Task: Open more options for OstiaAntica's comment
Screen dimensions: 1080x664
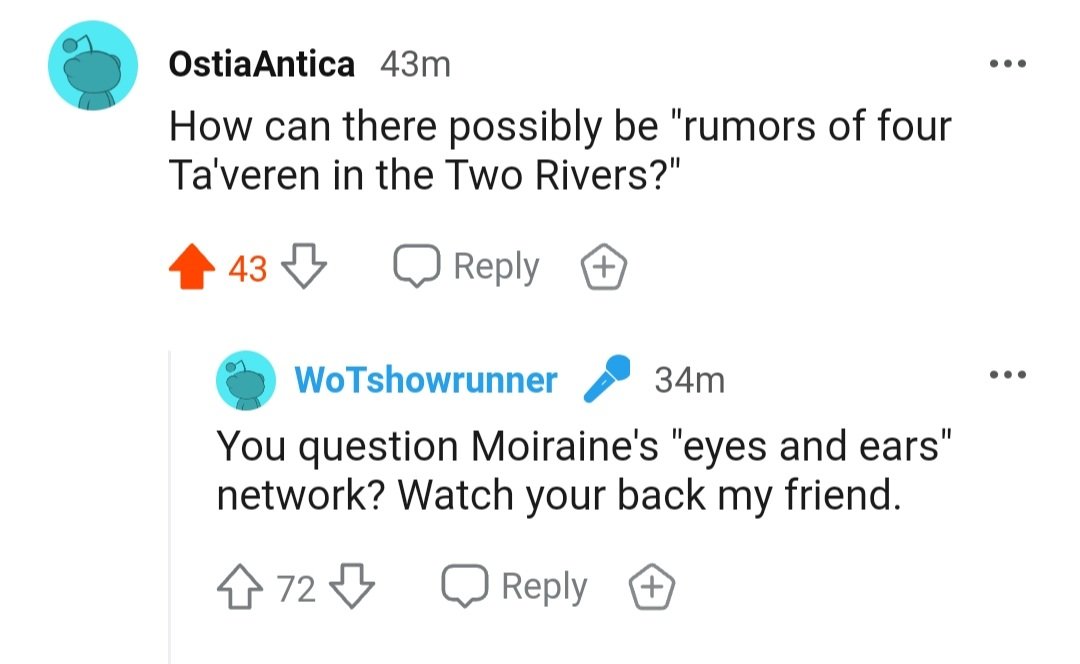Action: click(1007, 65)
